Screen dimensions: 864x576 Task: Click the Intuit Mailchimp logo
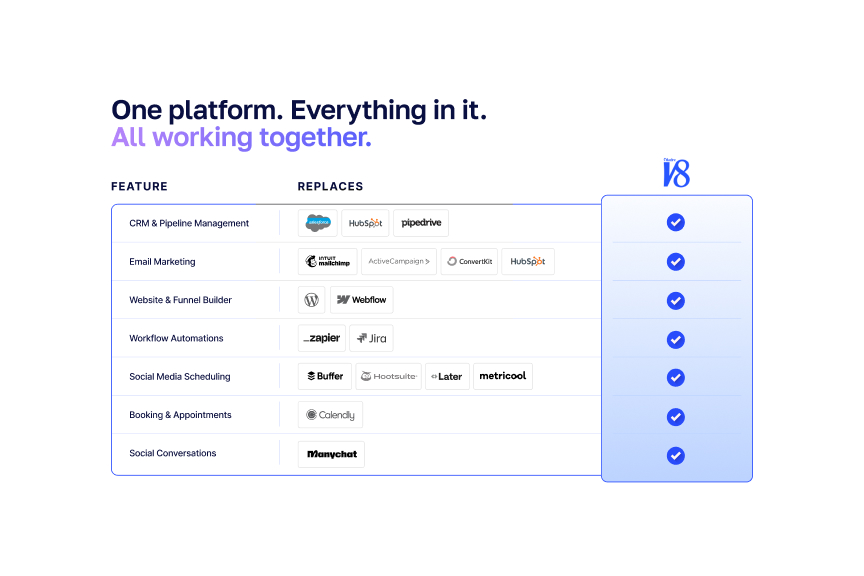coord(328,261)
